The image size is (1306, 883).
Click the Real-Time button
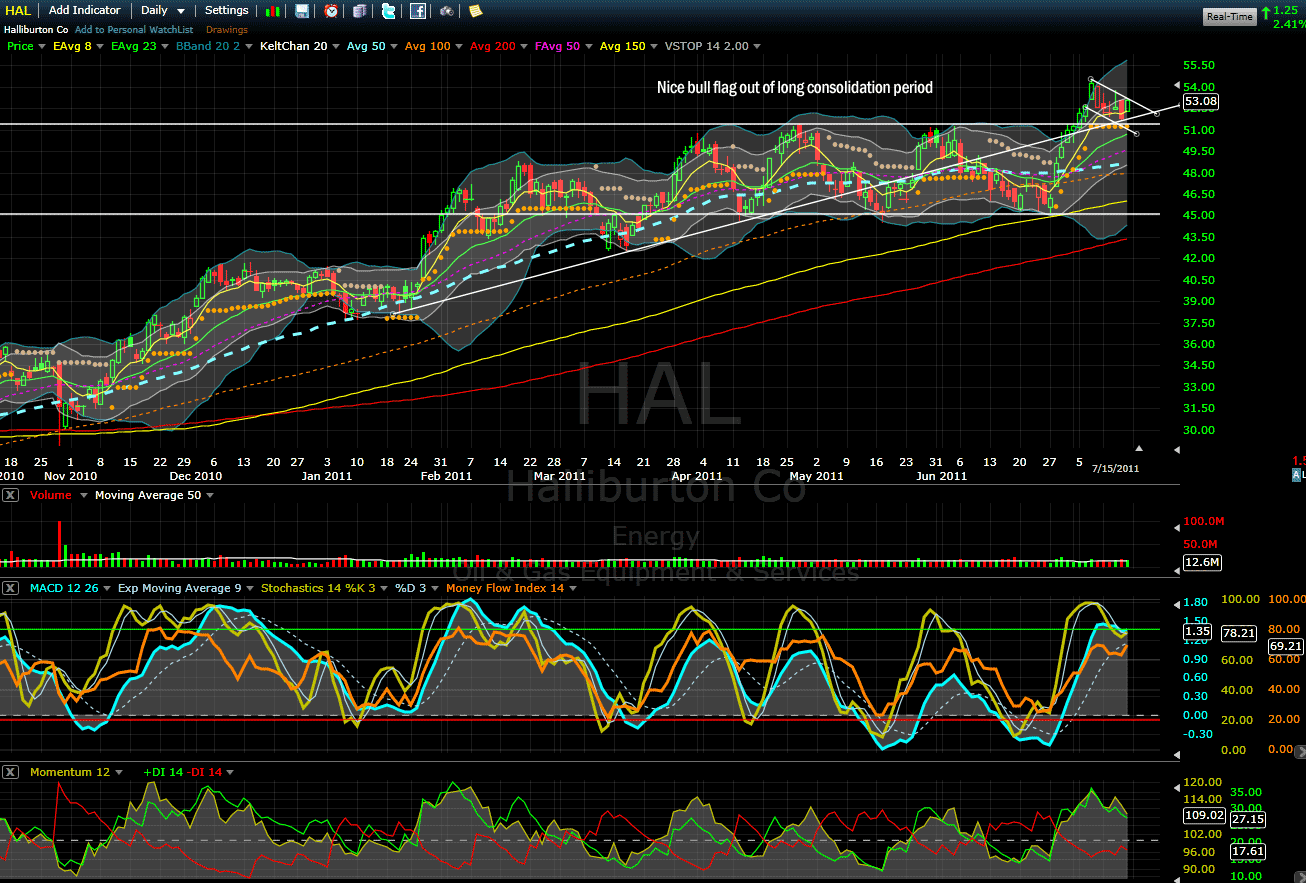click(x=1229, y=16)
